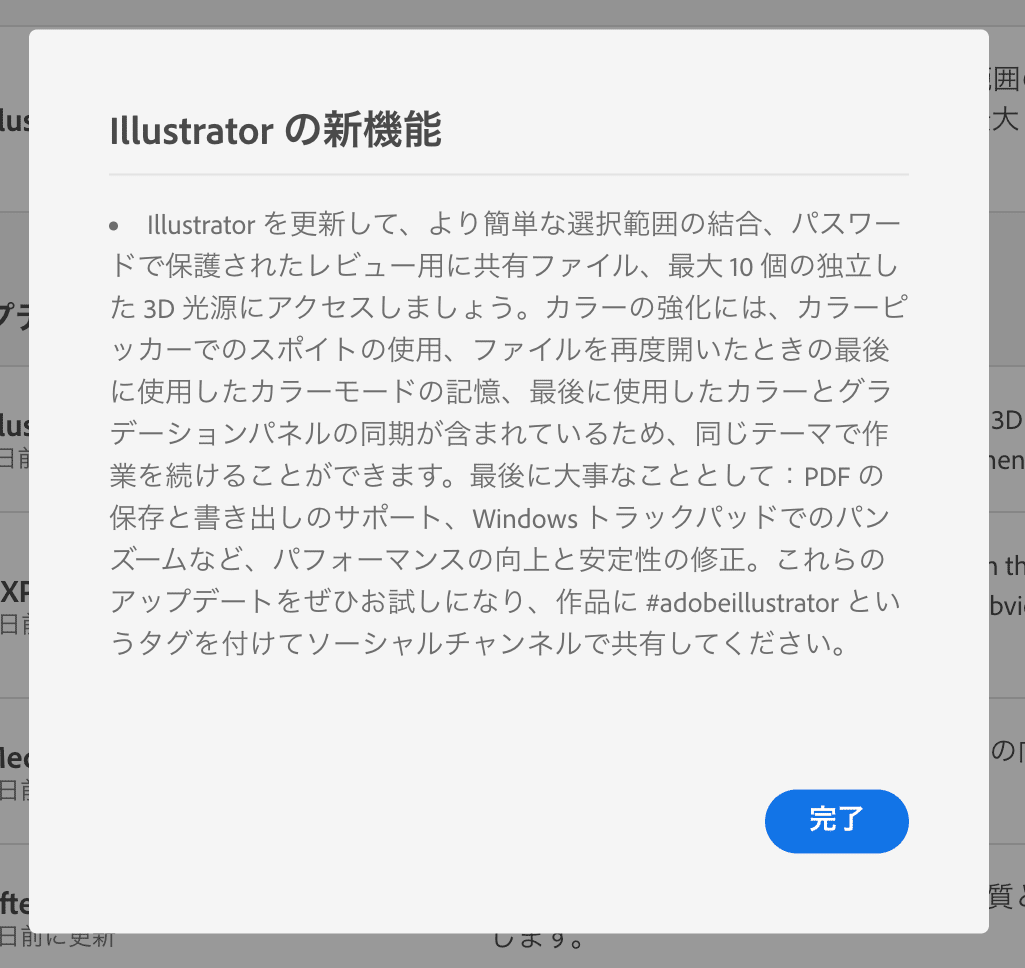Screen dimensions: 1025x968
Task: Select the 'Illustrator の新機能' dialog heading
Action: (x=275, y=130)
